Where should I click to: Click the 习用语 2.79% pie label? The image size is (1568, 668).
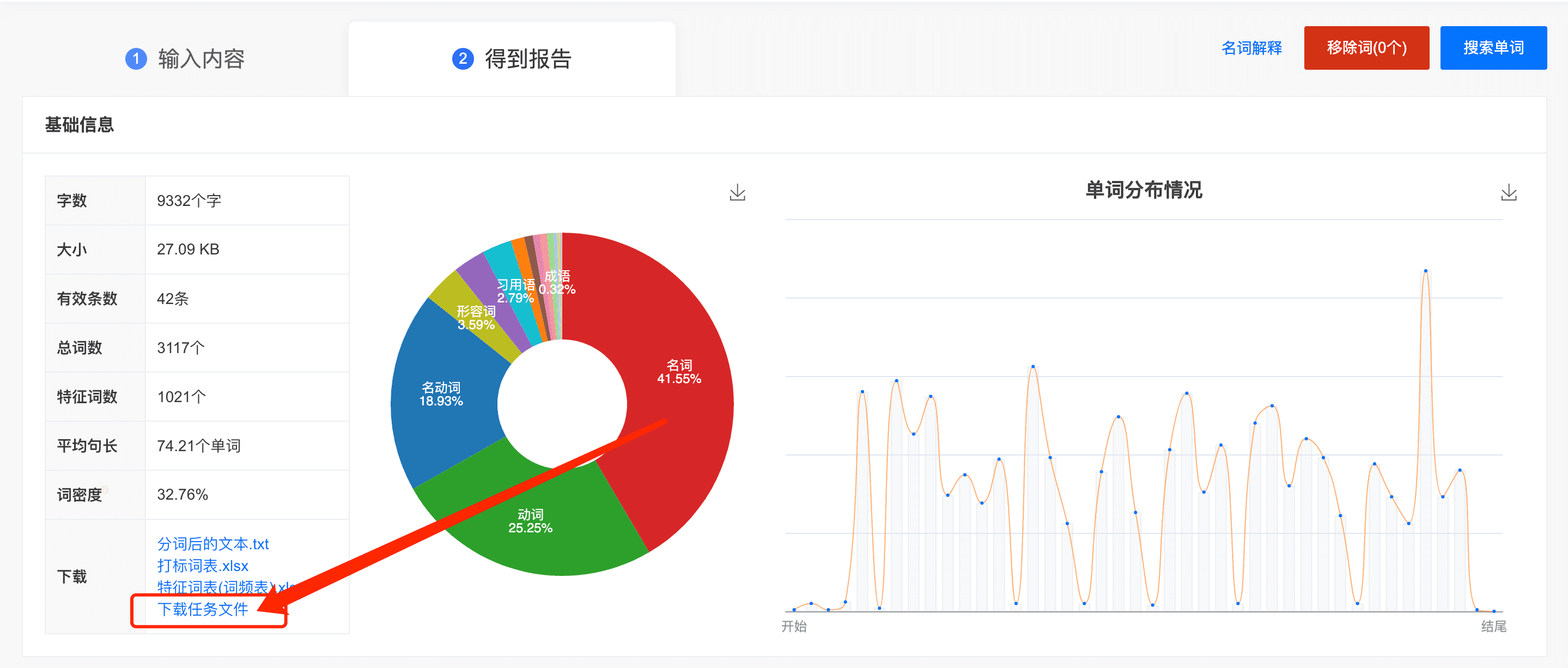coord(515,291)
